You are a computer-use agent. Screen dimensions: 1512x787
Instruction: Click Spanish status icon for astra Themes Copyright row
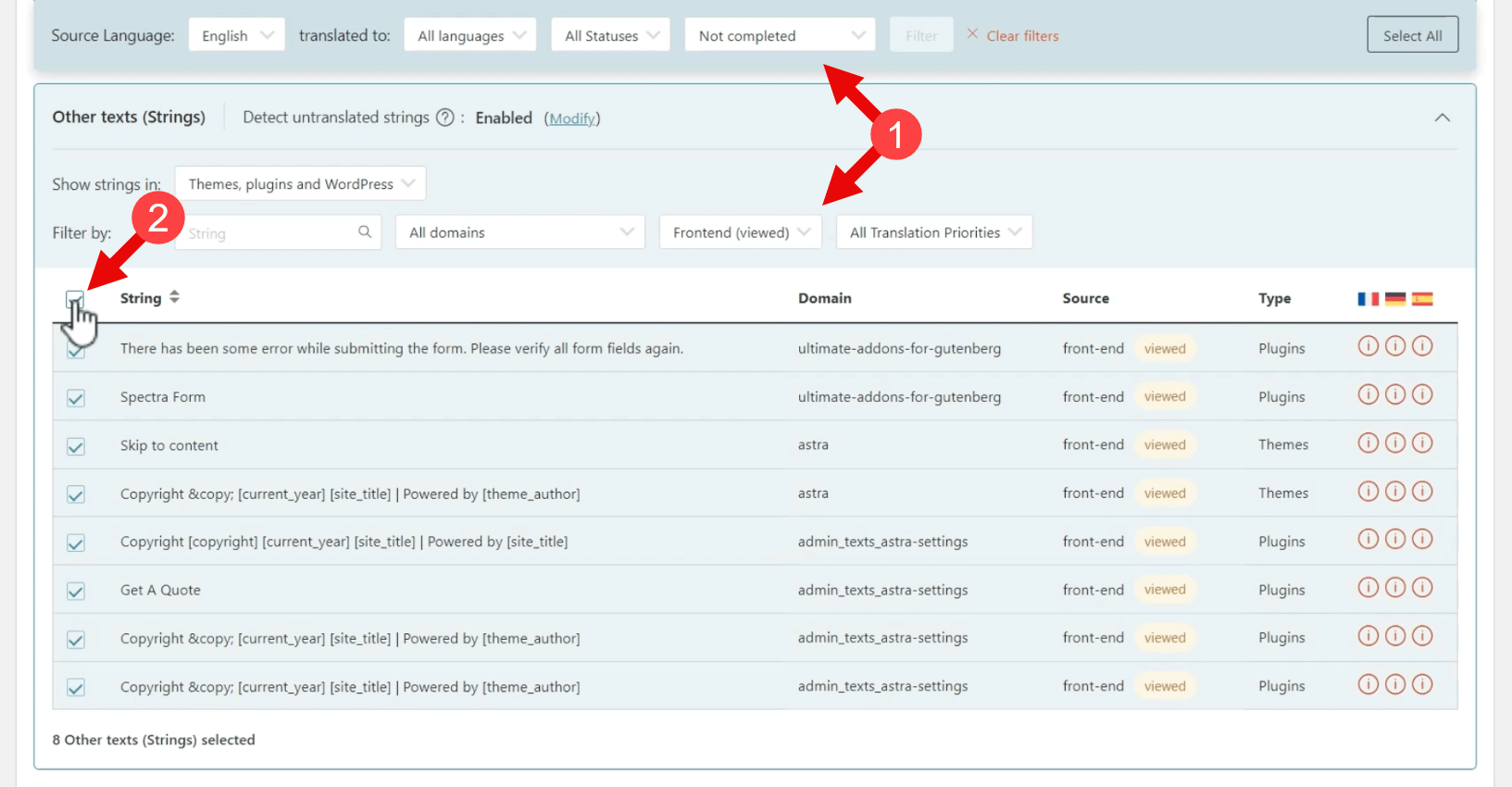click(1422, 491)
